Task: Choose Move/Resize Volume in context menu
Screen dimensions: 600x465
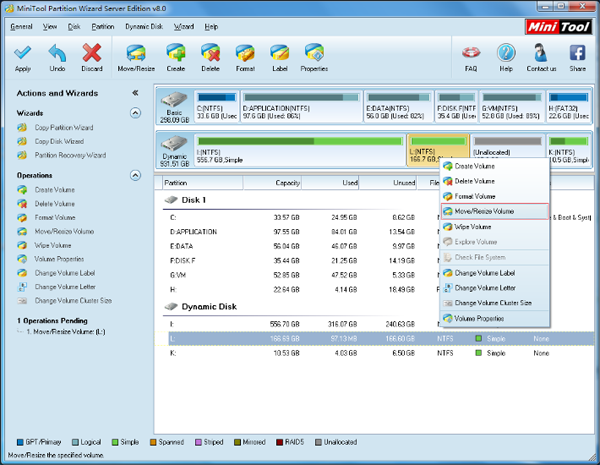Action: click(495, 211)
